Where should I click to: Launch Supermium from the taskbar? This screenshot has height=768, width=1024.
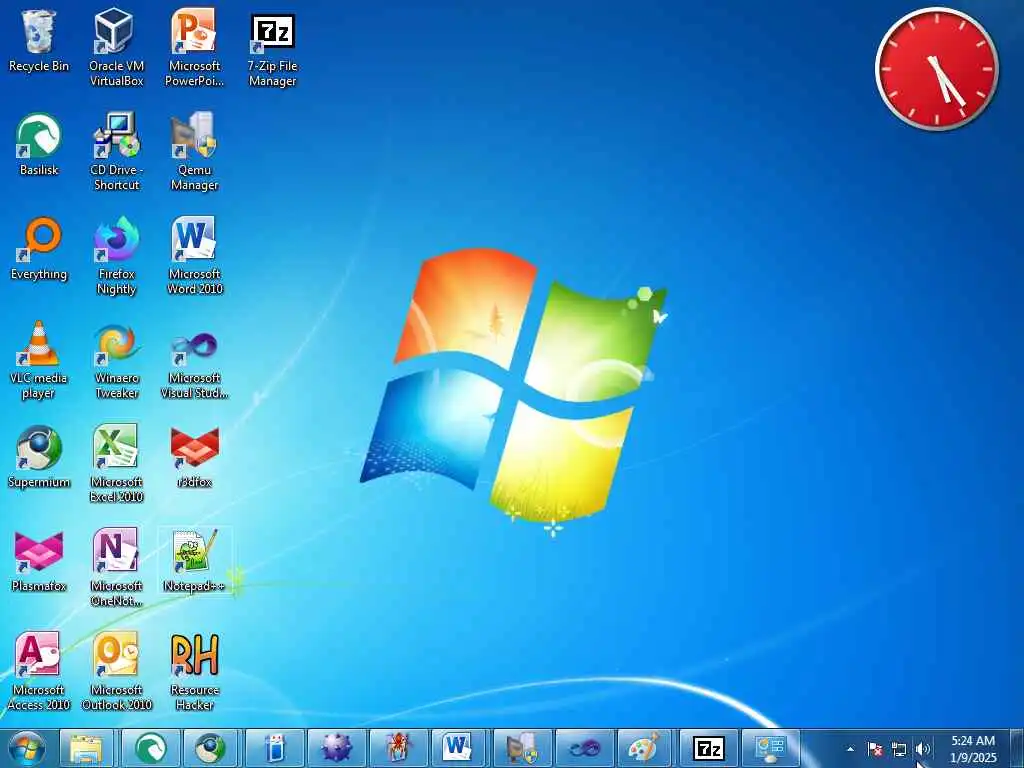pyautogui.click(x=211, y=748)
